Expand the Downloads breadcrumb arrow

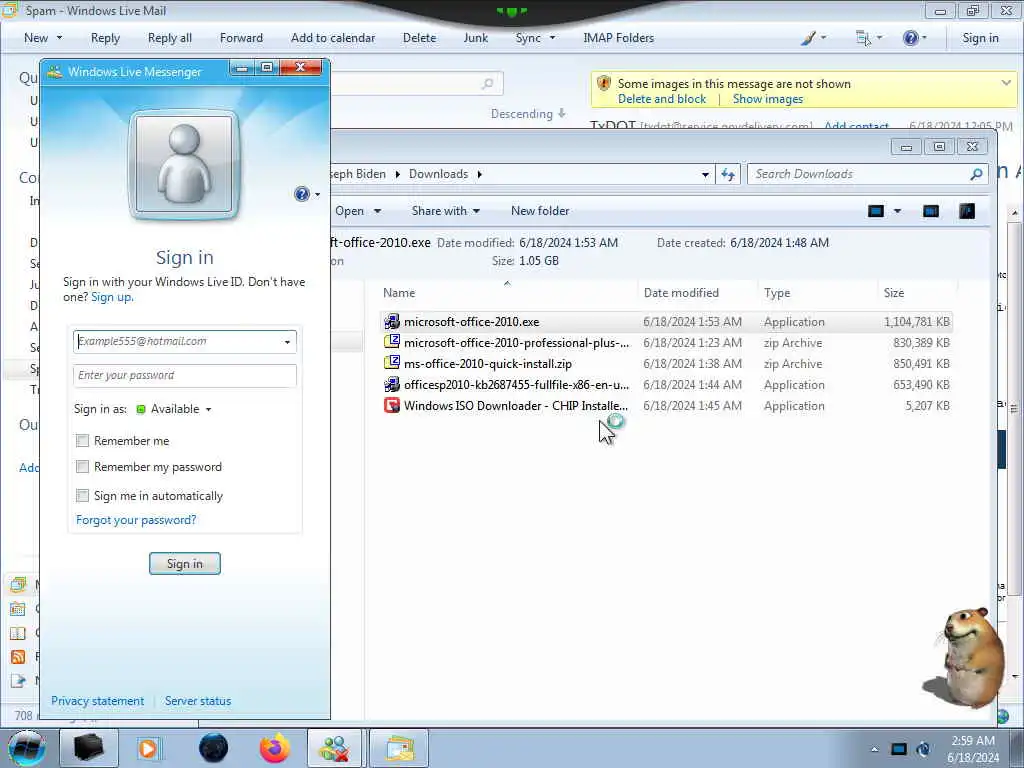[479, 174]
